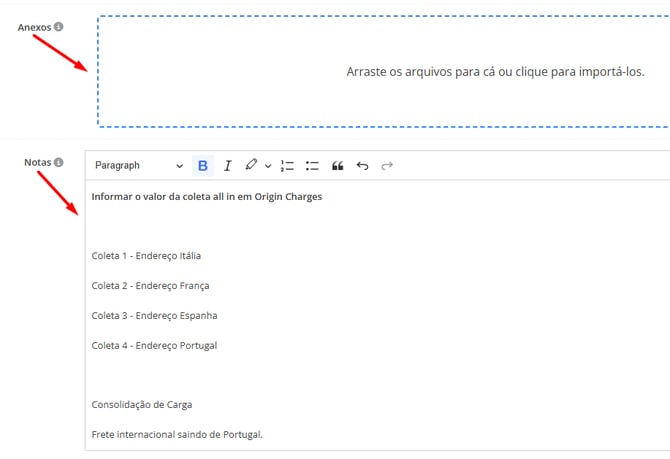Click the info icon next to Notas
This screenshot has width=670, height=459.
pyautogui.click(x=58, y=162)
